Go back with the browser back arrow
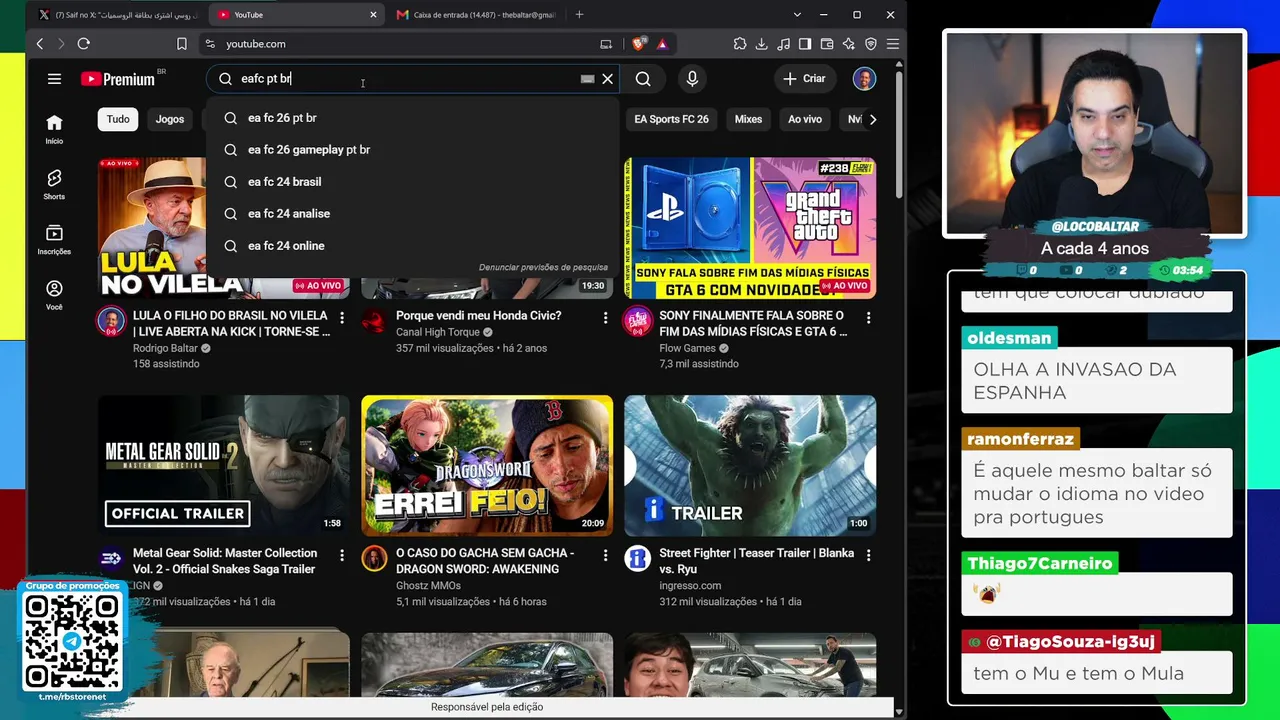1280x720 pixels. pyautogui.click(x=40, y=44)
